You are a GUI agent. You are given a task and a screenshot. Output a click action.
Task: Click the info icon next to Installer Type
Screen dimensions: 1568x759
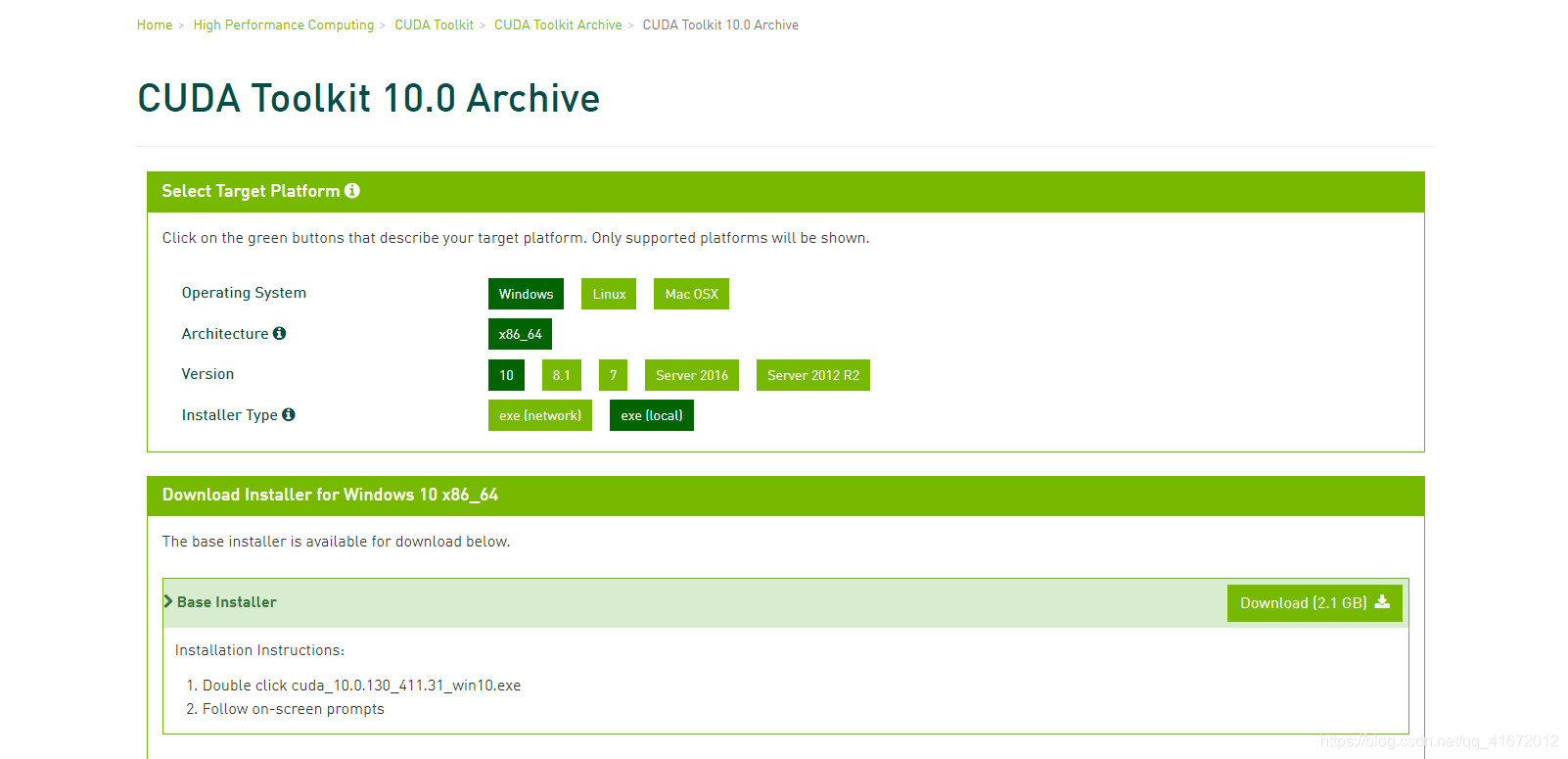[289, 414]
